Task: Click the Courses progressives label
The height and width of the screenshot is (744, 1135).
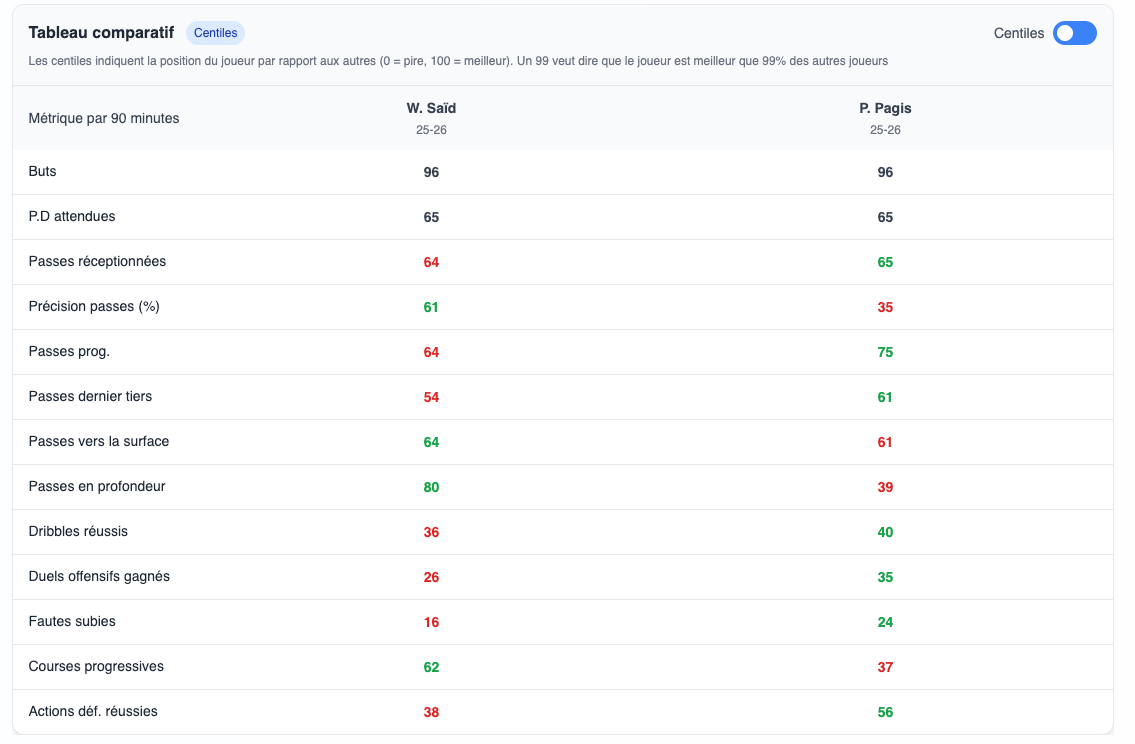Action: point(96,666)
